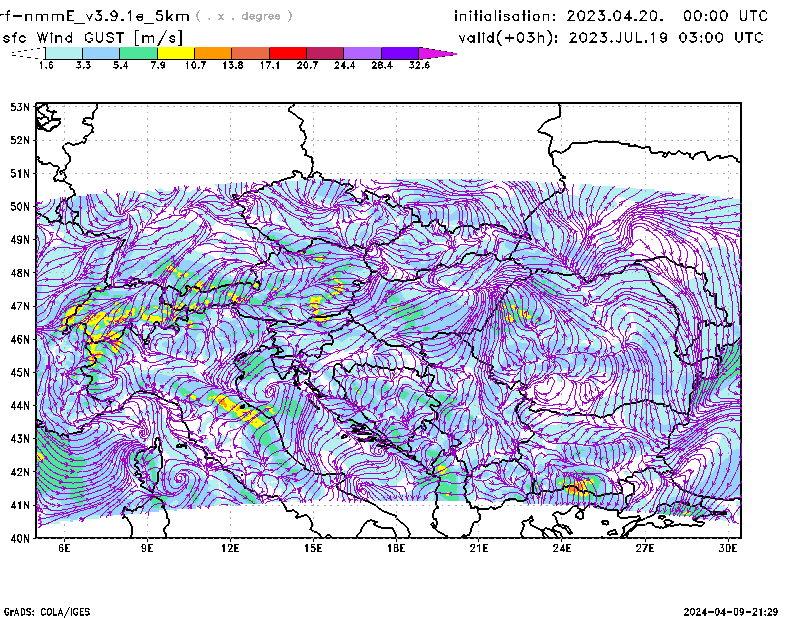Click the 48N latitude label
The image size is (800, 618).
(20, 273)
